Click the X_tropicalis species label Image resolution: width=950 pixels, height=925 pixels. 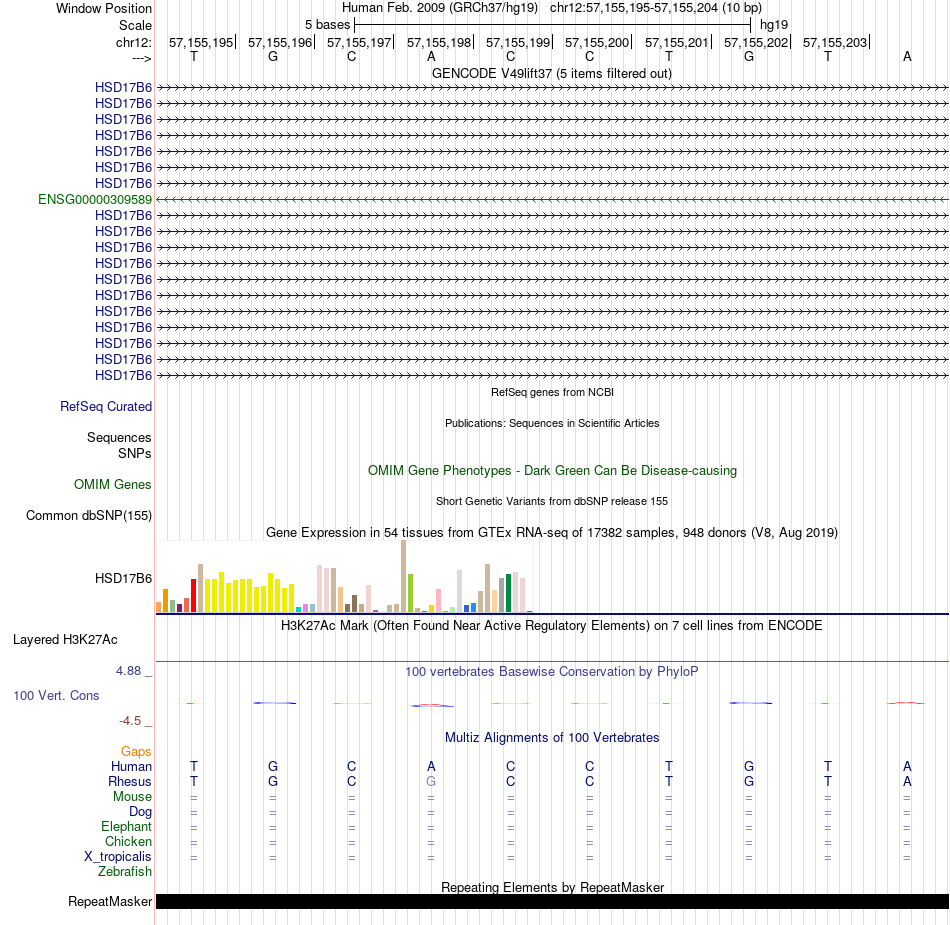118,857
